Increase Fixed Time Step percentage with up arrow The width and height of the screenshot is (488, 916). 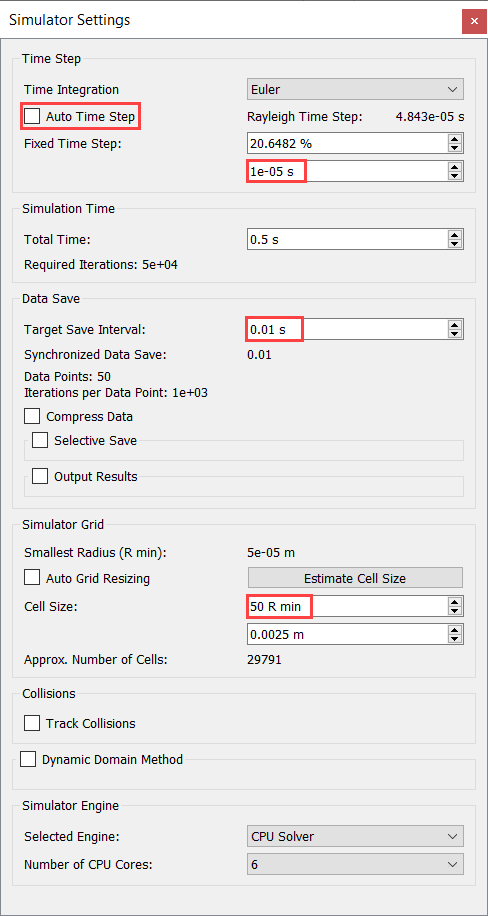pyautogui.click(x=454, y=138)
